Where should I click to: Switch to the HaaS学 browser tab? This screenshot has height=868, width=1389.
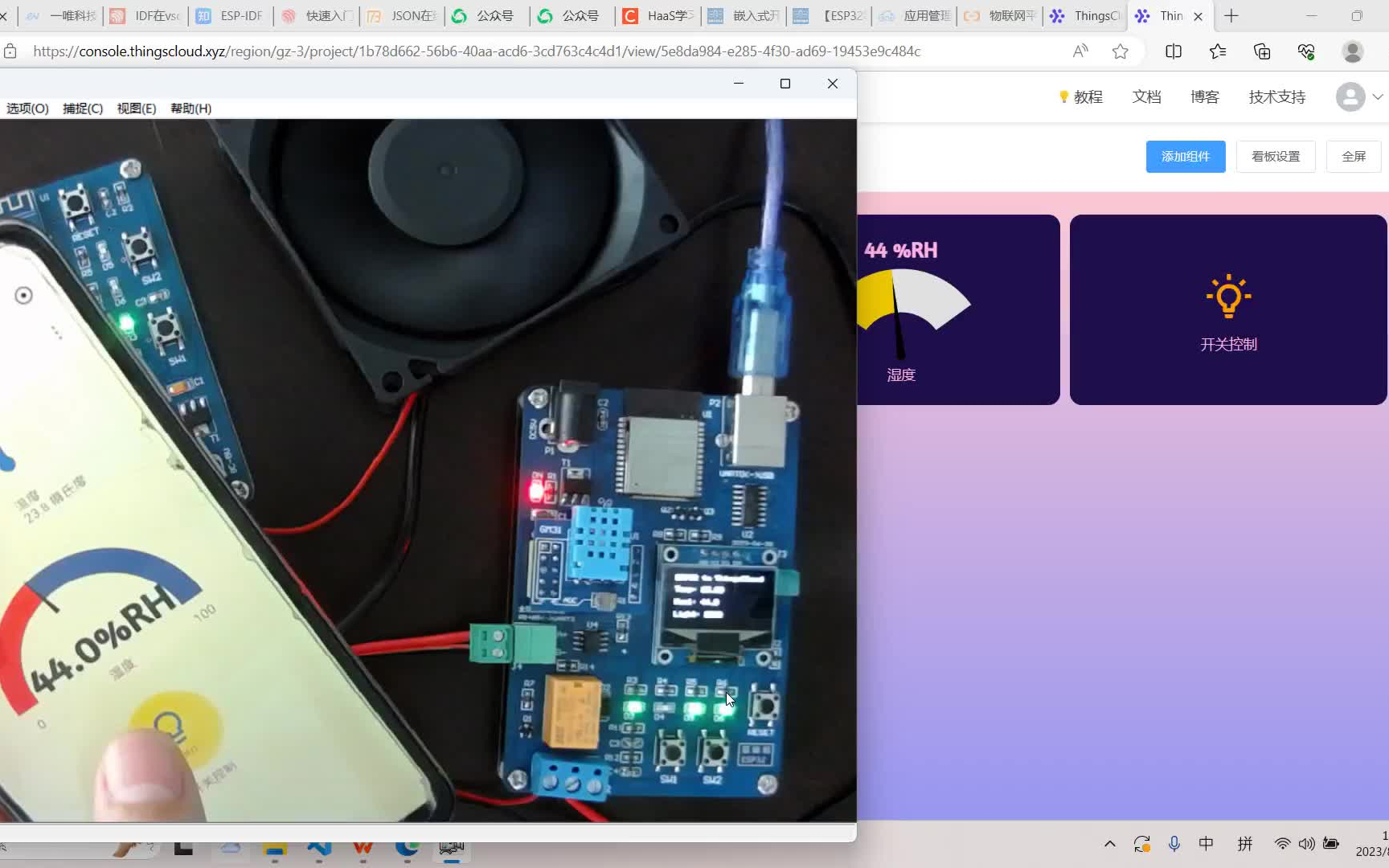coord(659,16)
